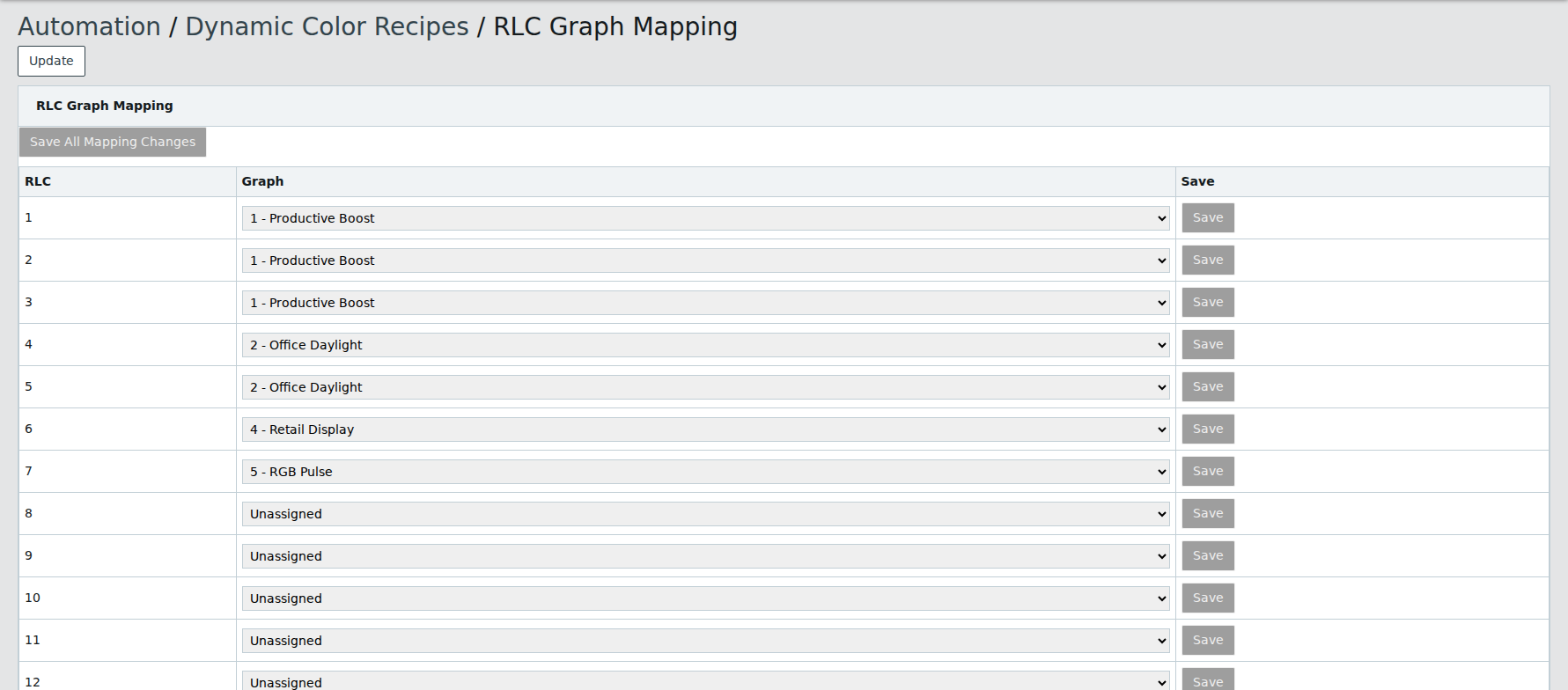The width and height of the screenshot is (1568, 690).
Task: Save mapping for RLC 5
Action: pyautogui.click(x=1208, y=386)
